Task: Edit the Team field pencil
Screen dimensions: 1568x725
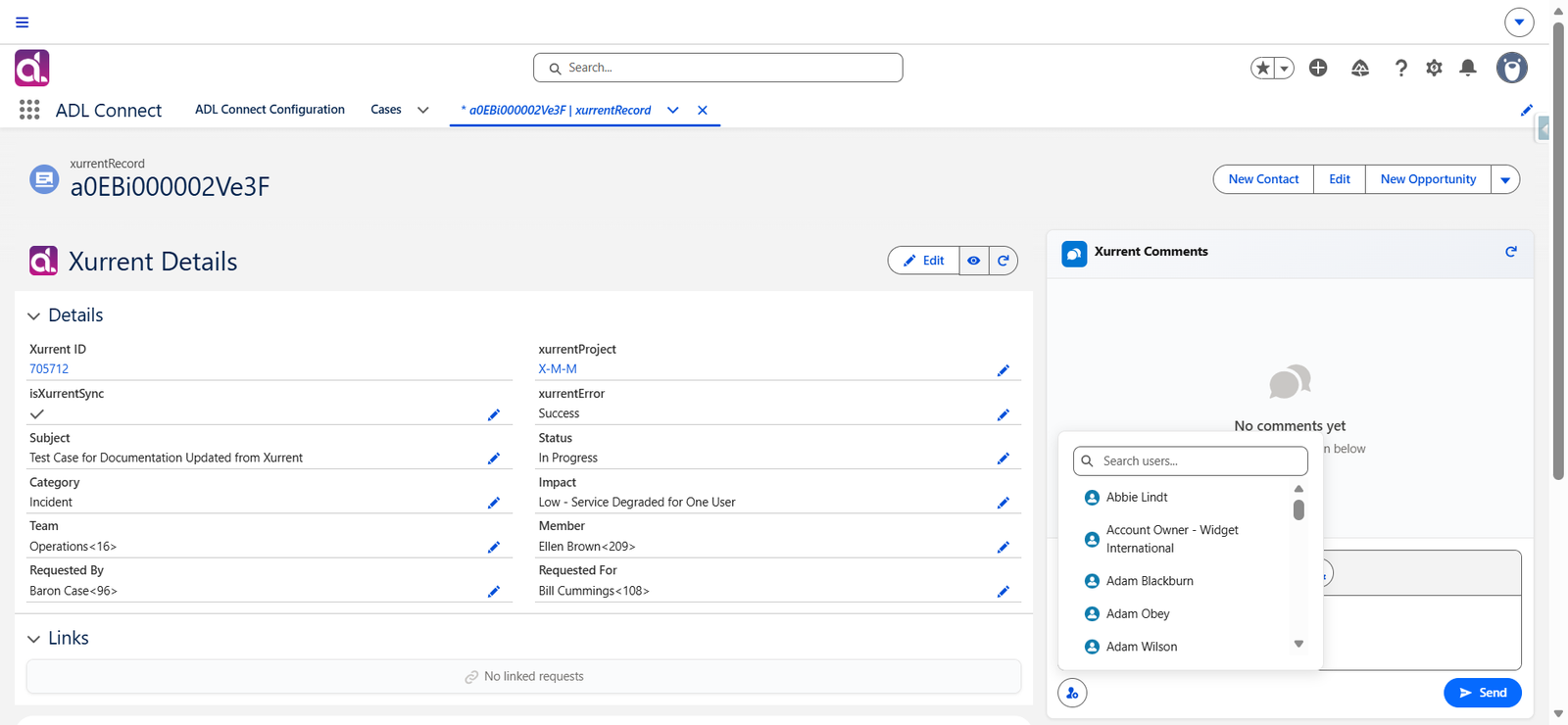Action: (x=494, y=548)
